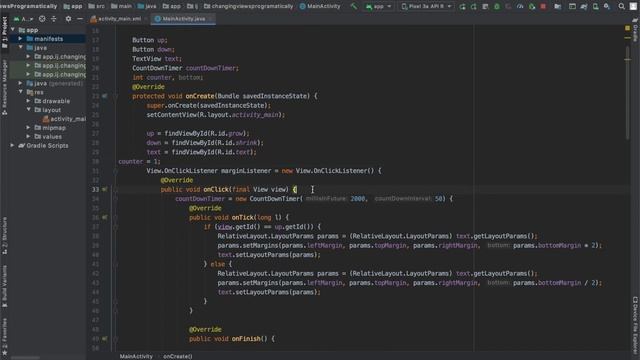The image size is (640, 360).
Task: Open the Gradle side tab
Action: click(636, 29)
